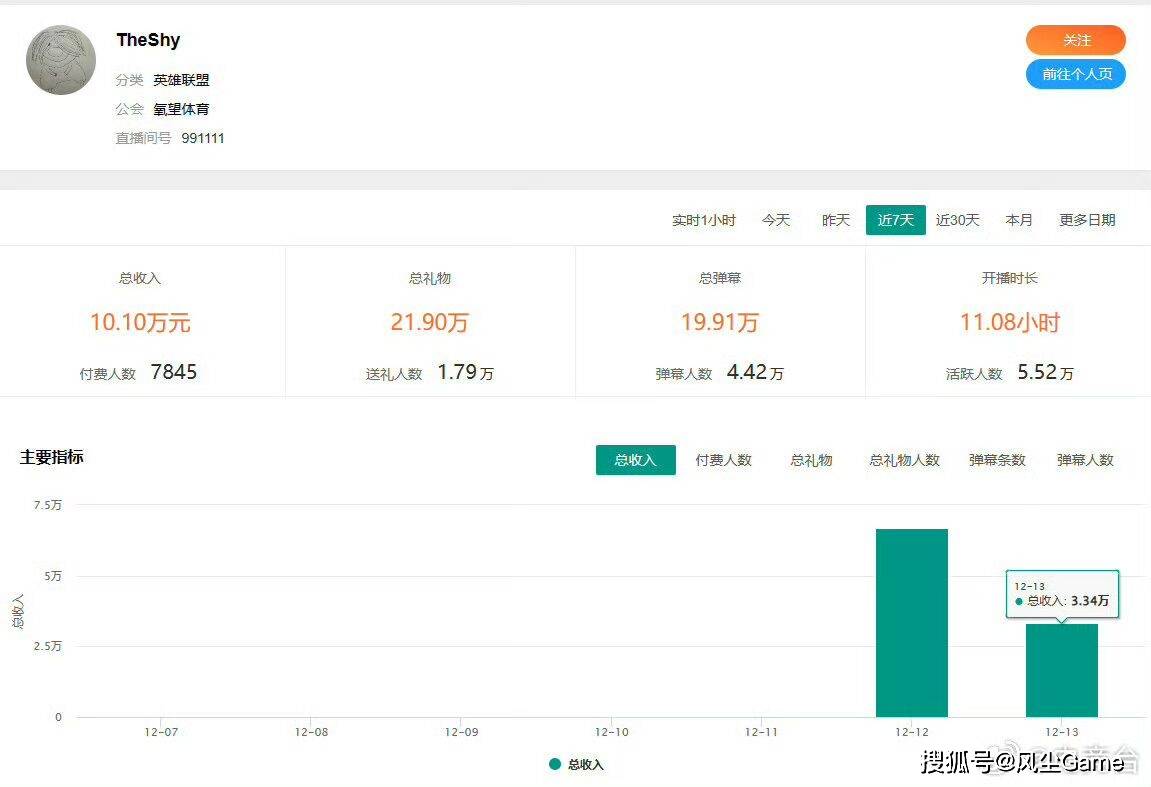The width and height of the screenshot is (1151, 787).
Task: Switch chart to 弹幕人数 metric
Action: tap(1085, 460)
